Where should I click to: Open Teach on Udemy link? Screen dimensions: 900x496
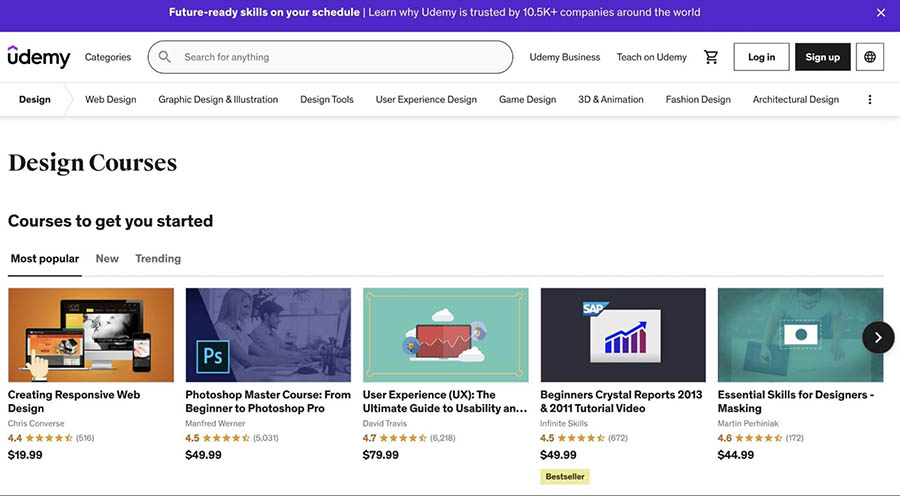[x=652, y=57]
